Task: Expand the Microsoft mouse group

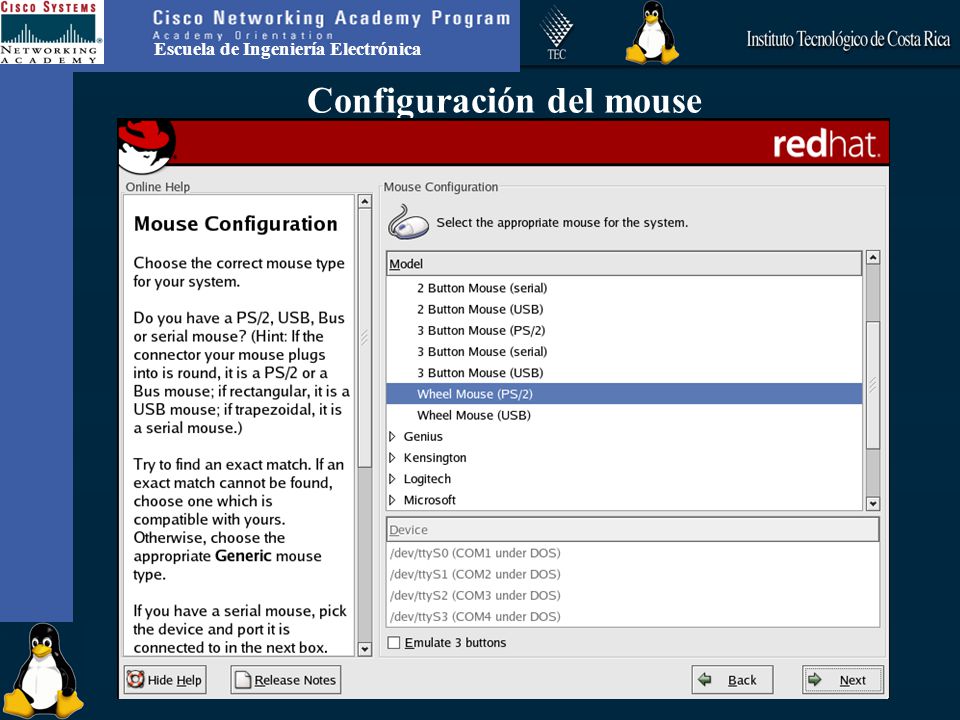Action: (x=392, y=500)
